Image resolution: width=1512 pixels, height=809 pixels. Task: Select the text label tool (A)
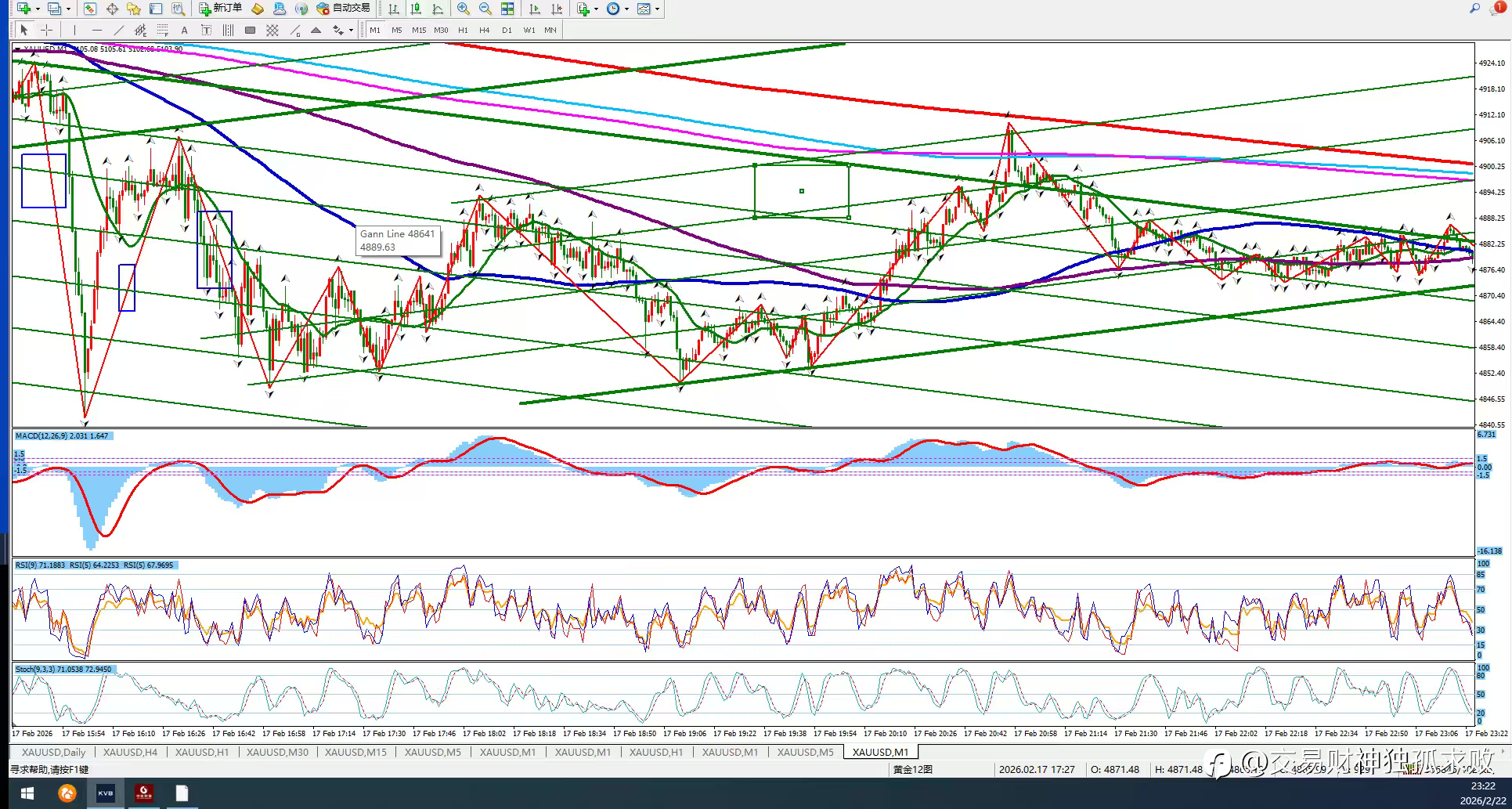[x=184, y=30]
